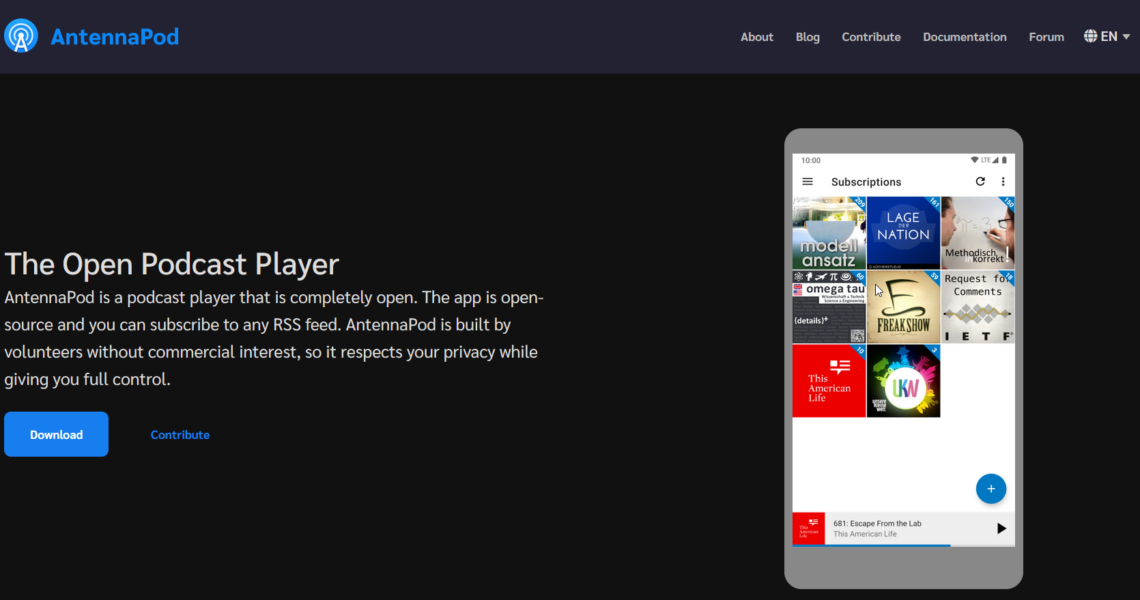Visit the Forum nav link
1140x600 pixels.
[x=1046, y=37]
